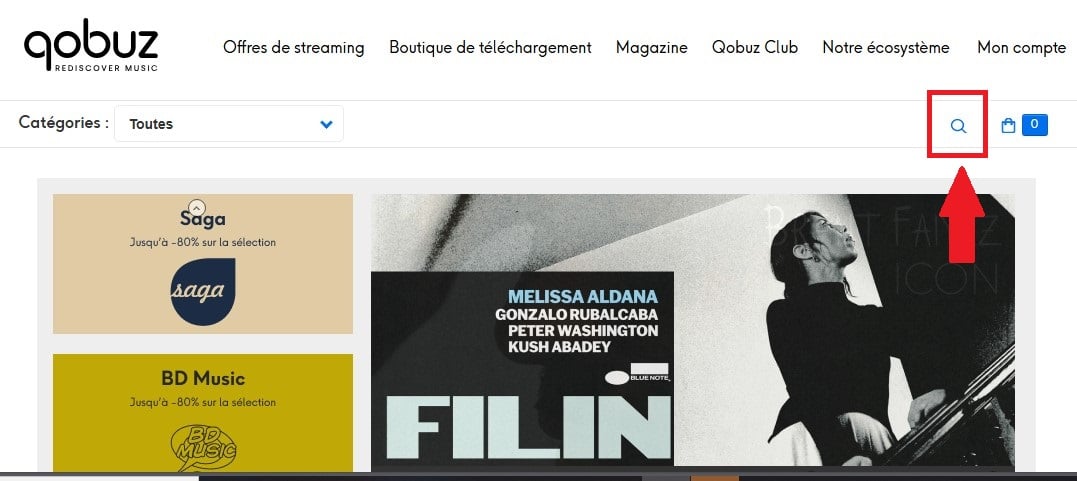This screenshot has width=1077, height=481.
Task: Open the Qobuz Club link
Action: pyautogui.click(x=755, y=47)
